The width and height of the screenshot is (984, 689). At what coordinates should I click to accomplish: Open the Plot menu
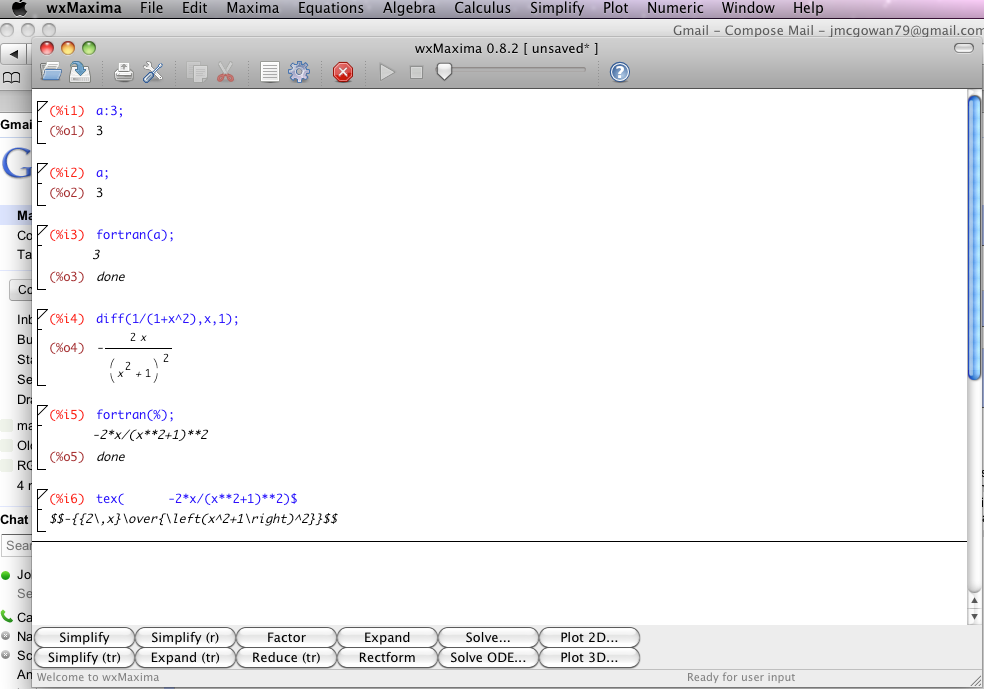coord(616,8)
